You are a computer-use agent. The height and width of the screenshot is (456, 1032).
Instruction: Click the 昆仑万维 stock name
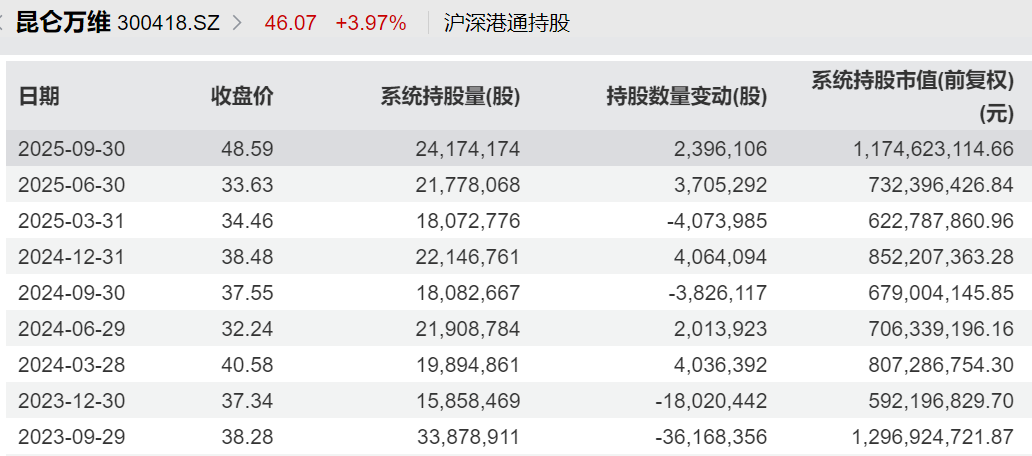click(x=63, y=22)
